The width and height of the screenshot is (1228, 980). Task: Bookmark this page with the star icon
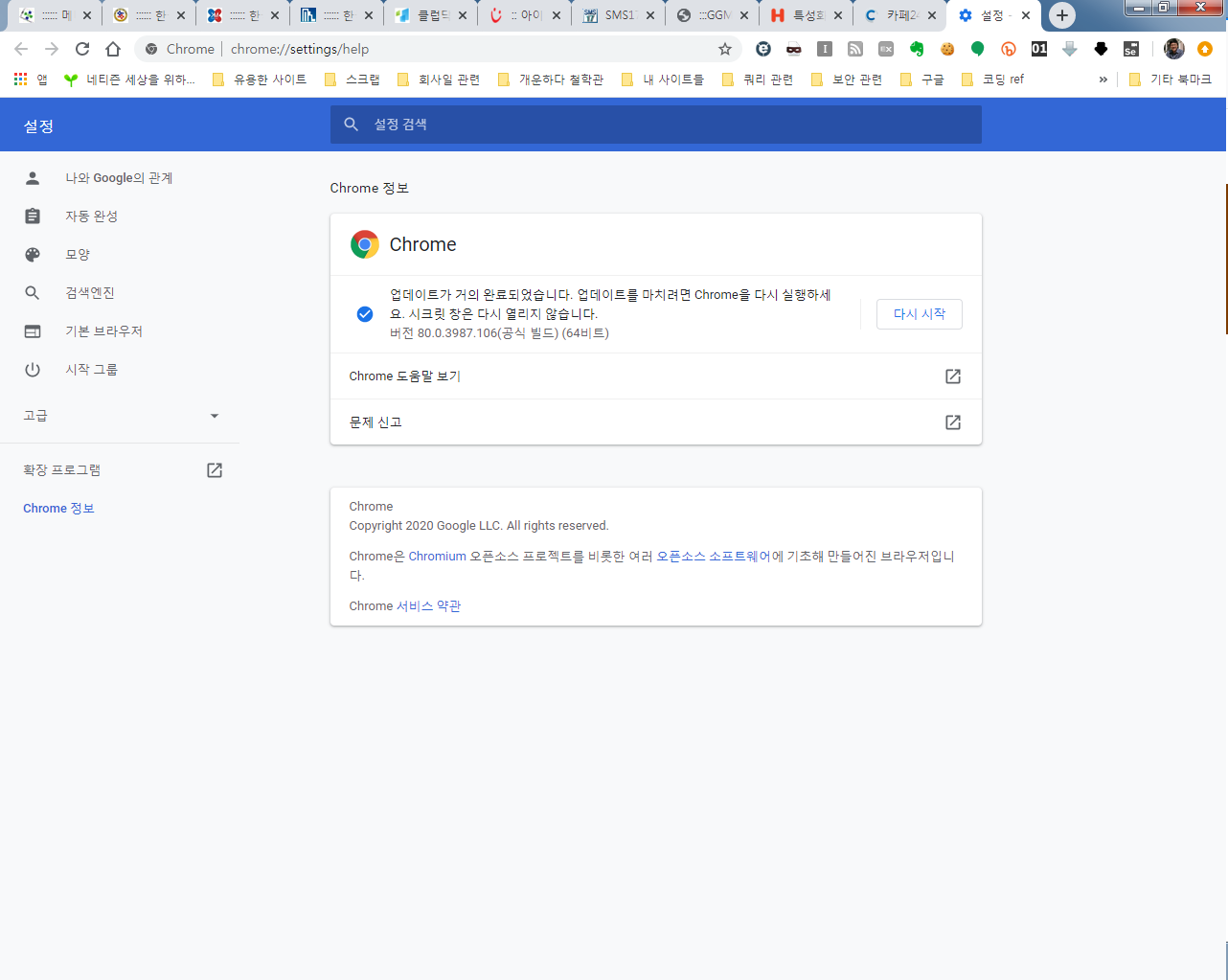(x=725, y=49)
